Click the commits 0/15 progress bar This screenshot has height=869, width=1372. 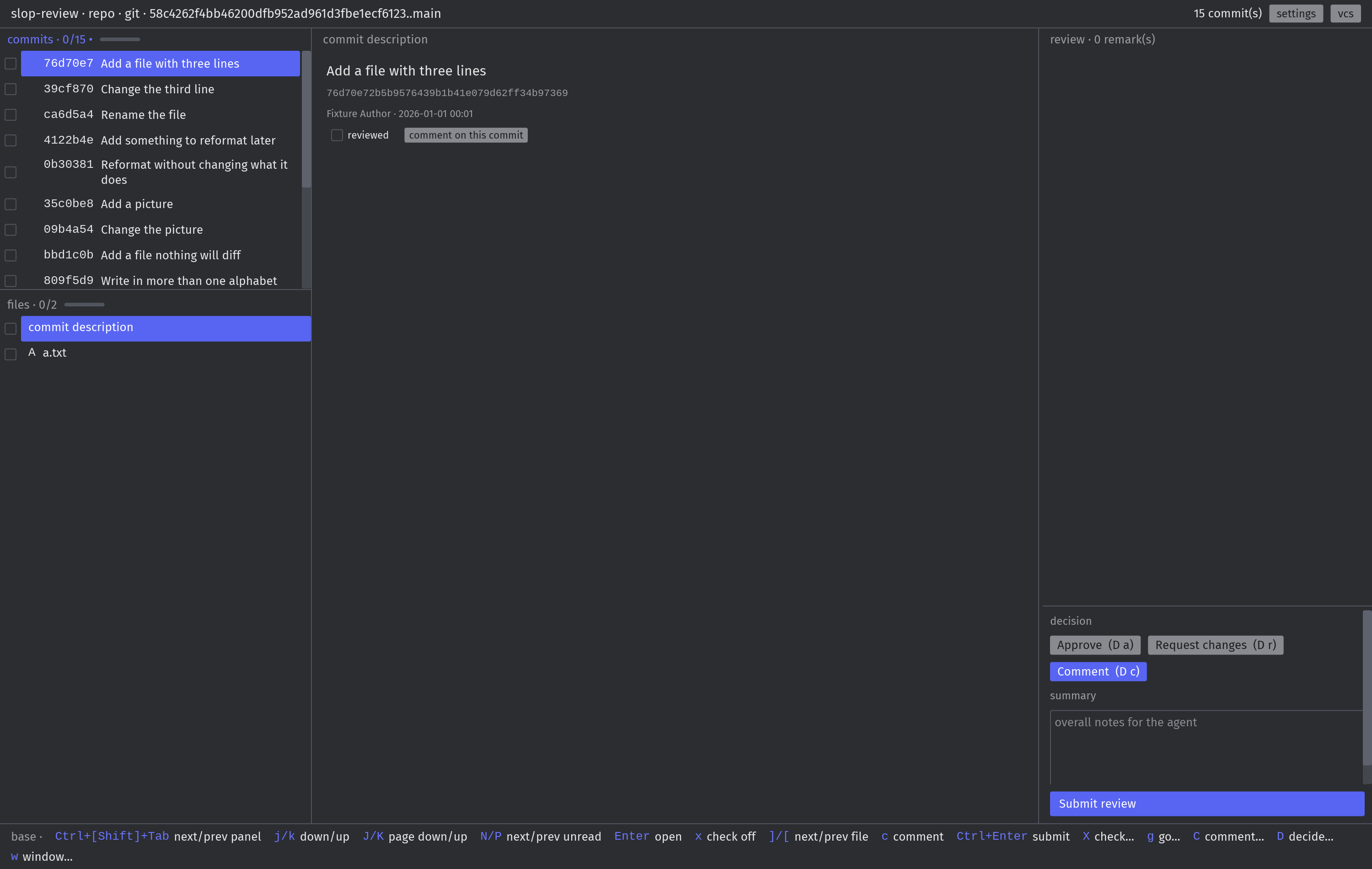pos(120,39)
